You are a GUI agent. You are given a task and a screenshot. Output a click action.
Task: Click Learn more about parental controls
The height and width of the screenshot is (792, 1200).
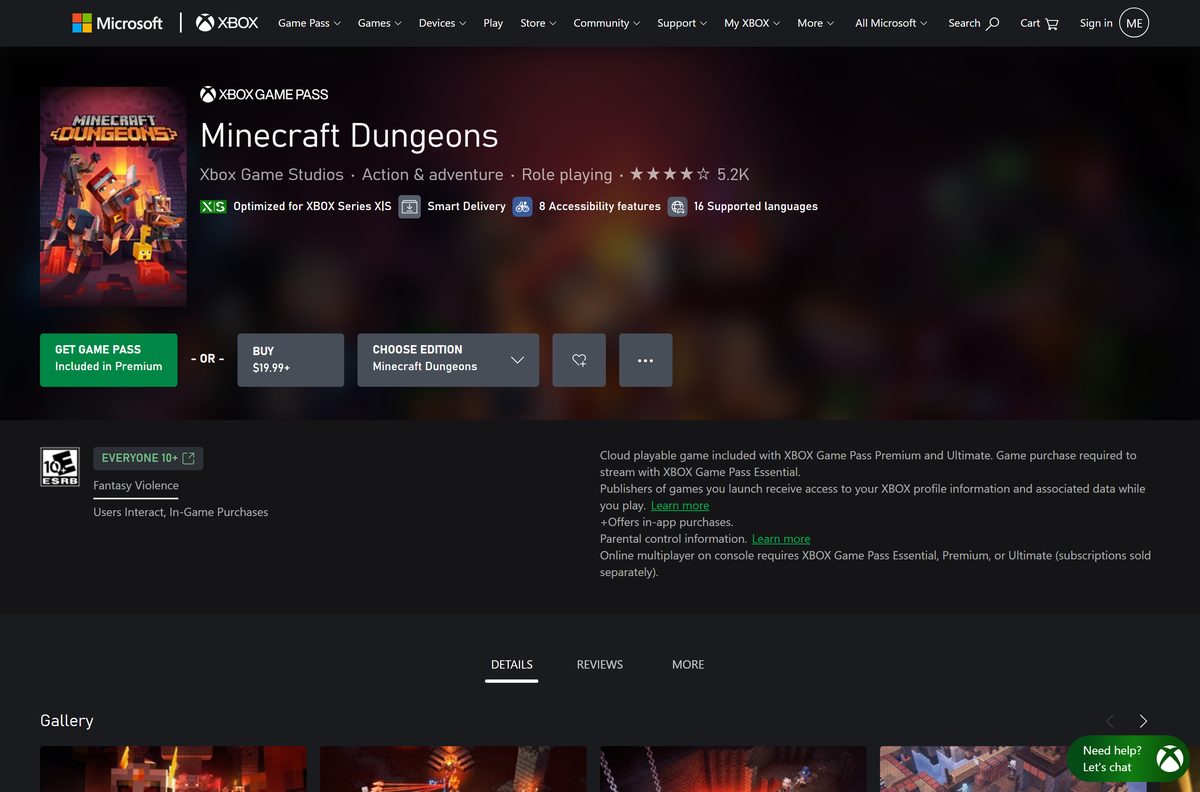(x=781, y=539)
